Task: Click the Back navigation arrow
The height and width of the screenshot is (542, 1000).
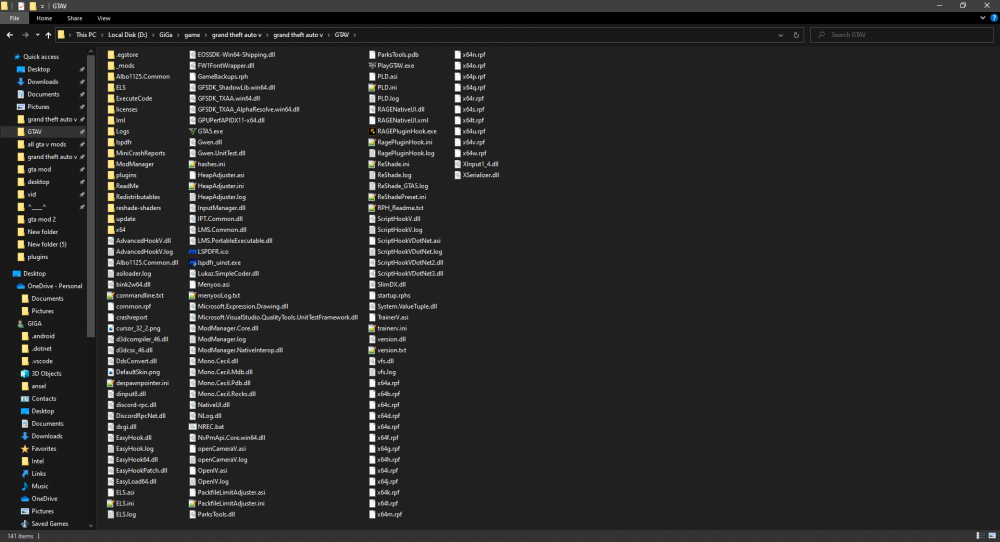Action: [10, 35]
